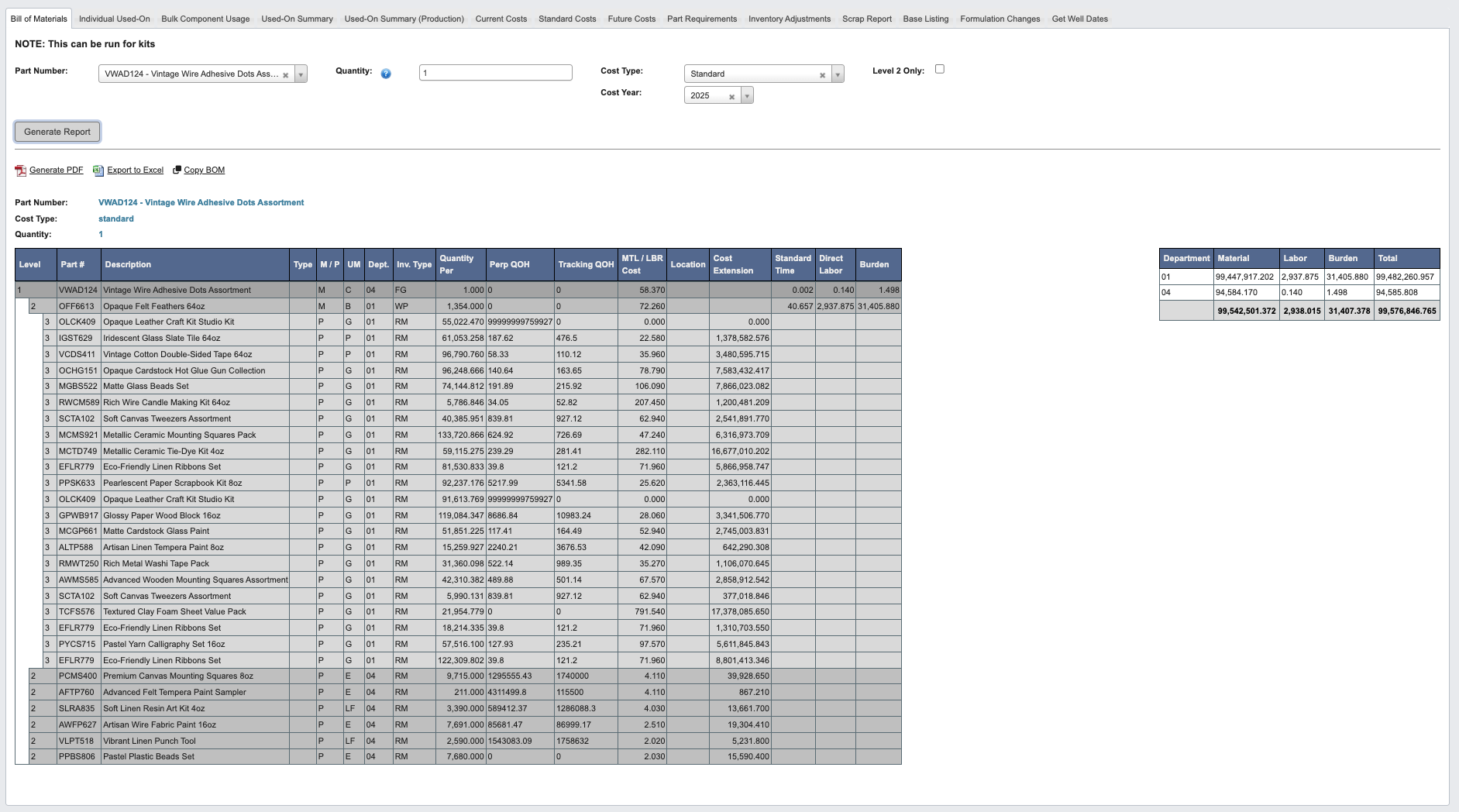Click the Generate PDF link
Viewport: 1459px width, 812px height.
click(x=57, y=170)
